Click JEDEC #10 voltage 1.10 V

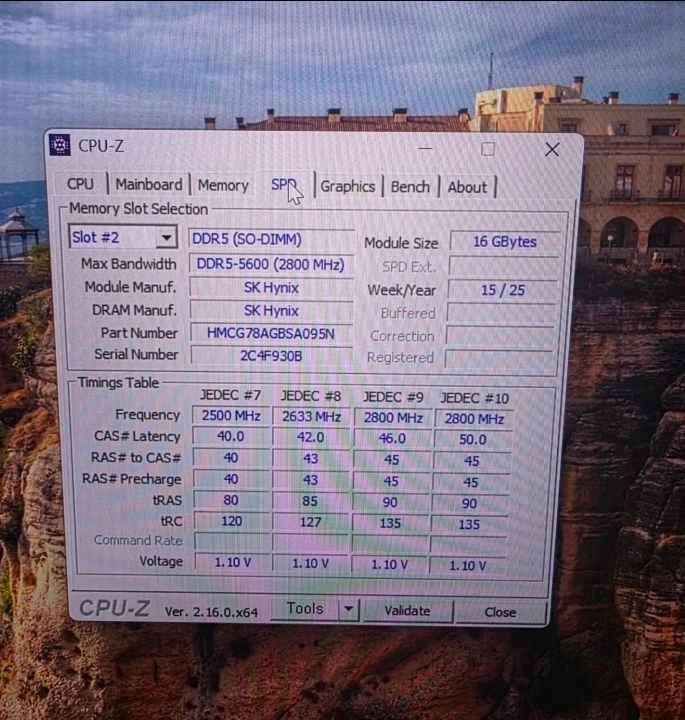pyautogui.click(x=467, y=566)
